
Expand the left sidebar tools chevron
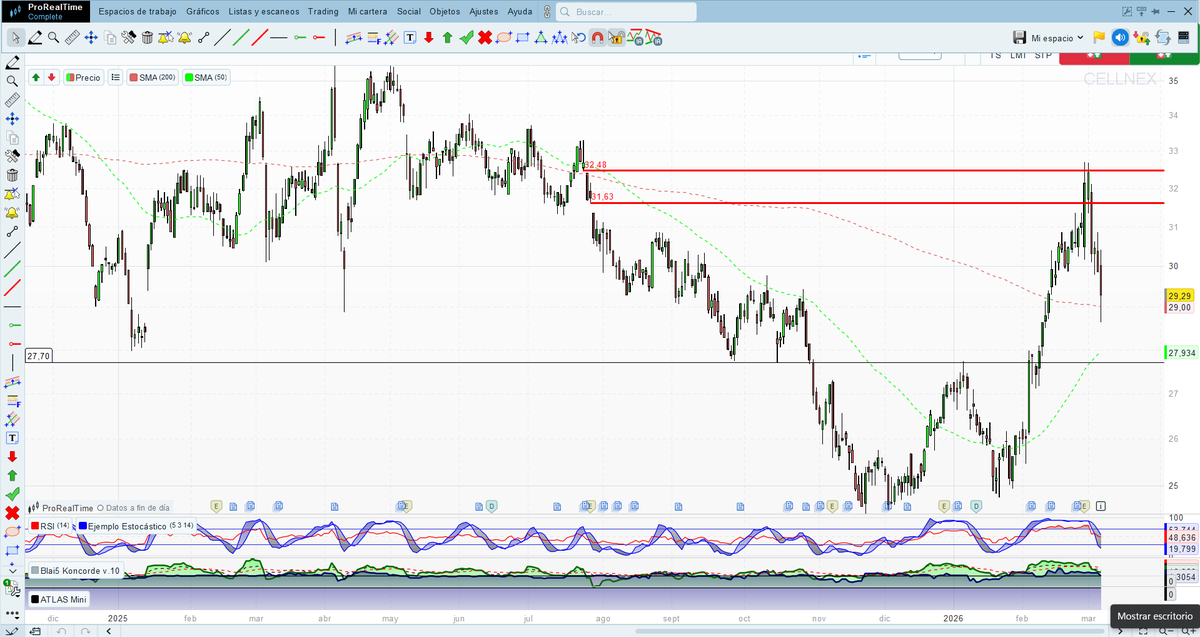pyautogui.click(x=13, y=571)
